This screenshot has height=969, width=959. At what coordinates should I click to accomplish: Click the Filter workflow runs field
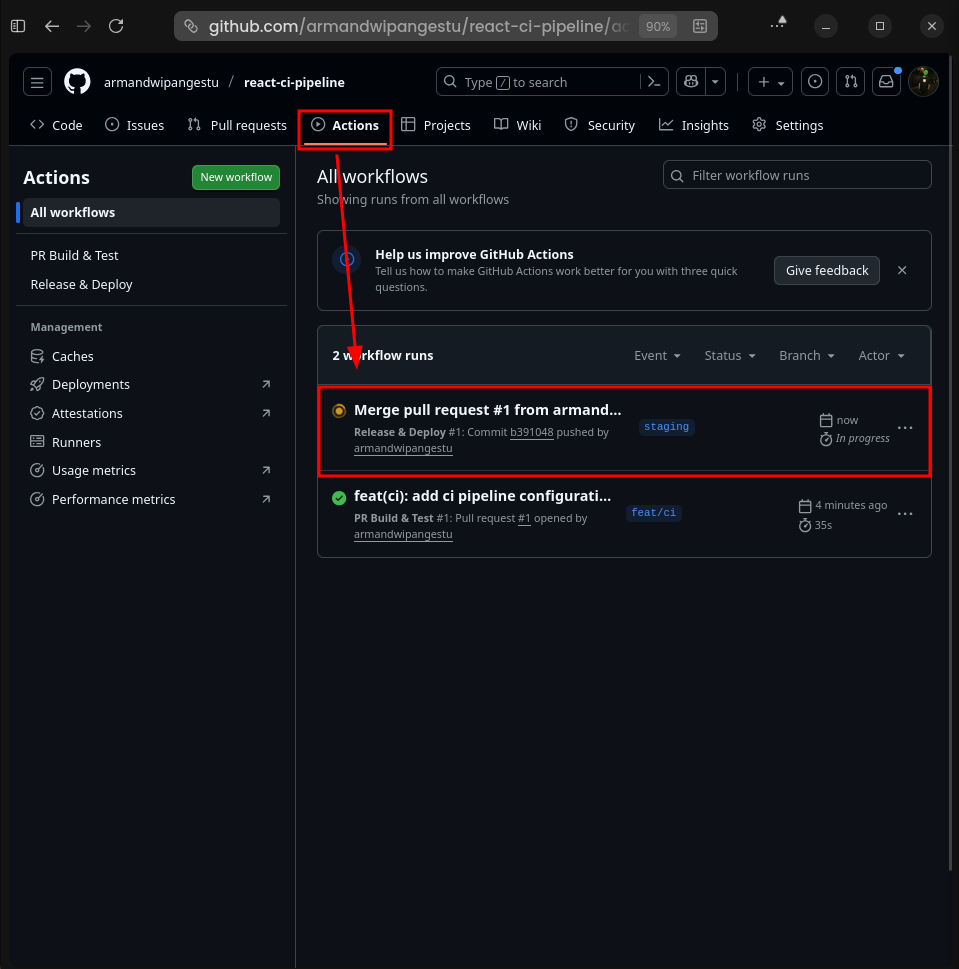coord(797,175)
